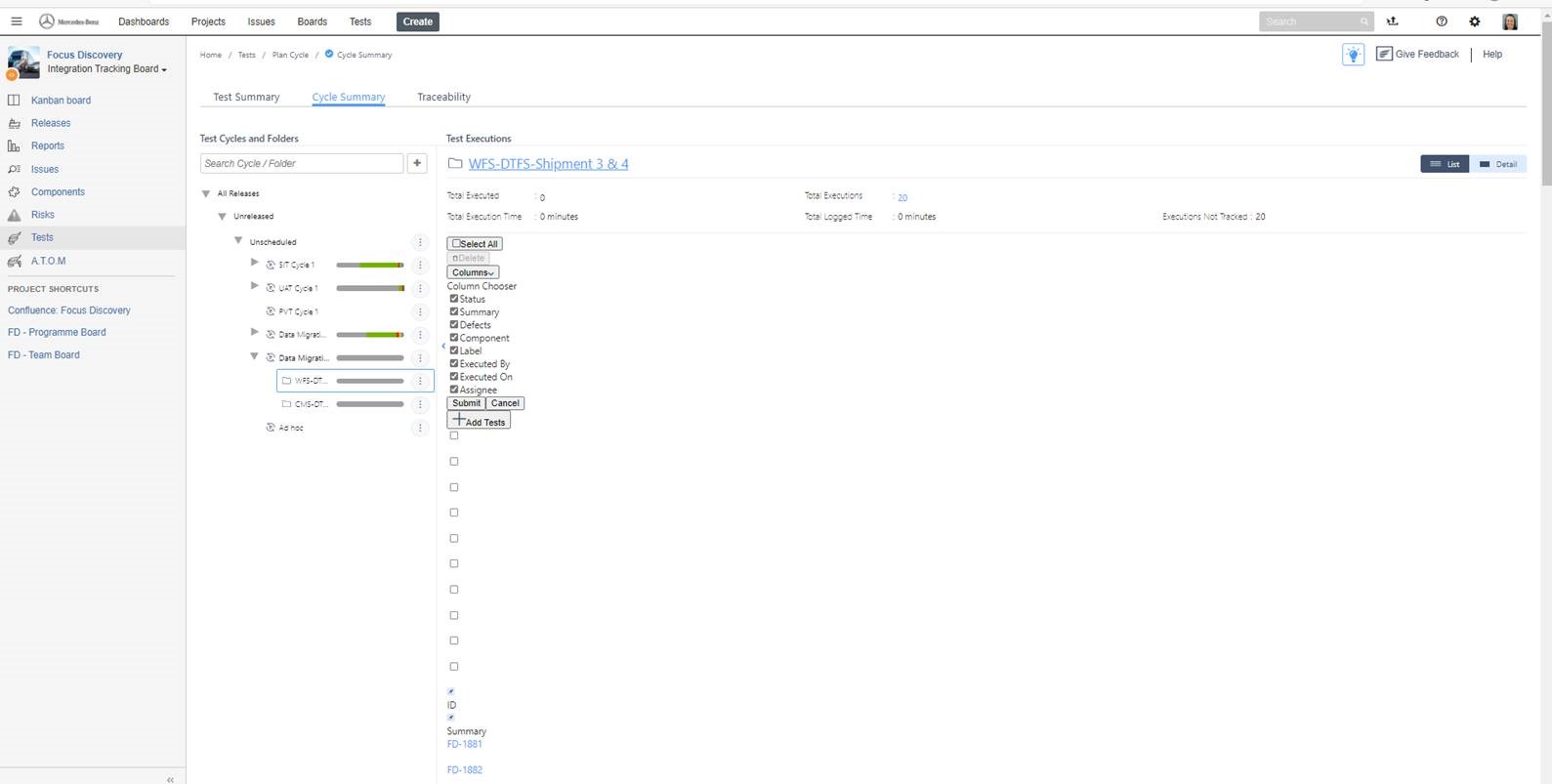Expand the SIT Cycle 1 node

click(255, 263)
